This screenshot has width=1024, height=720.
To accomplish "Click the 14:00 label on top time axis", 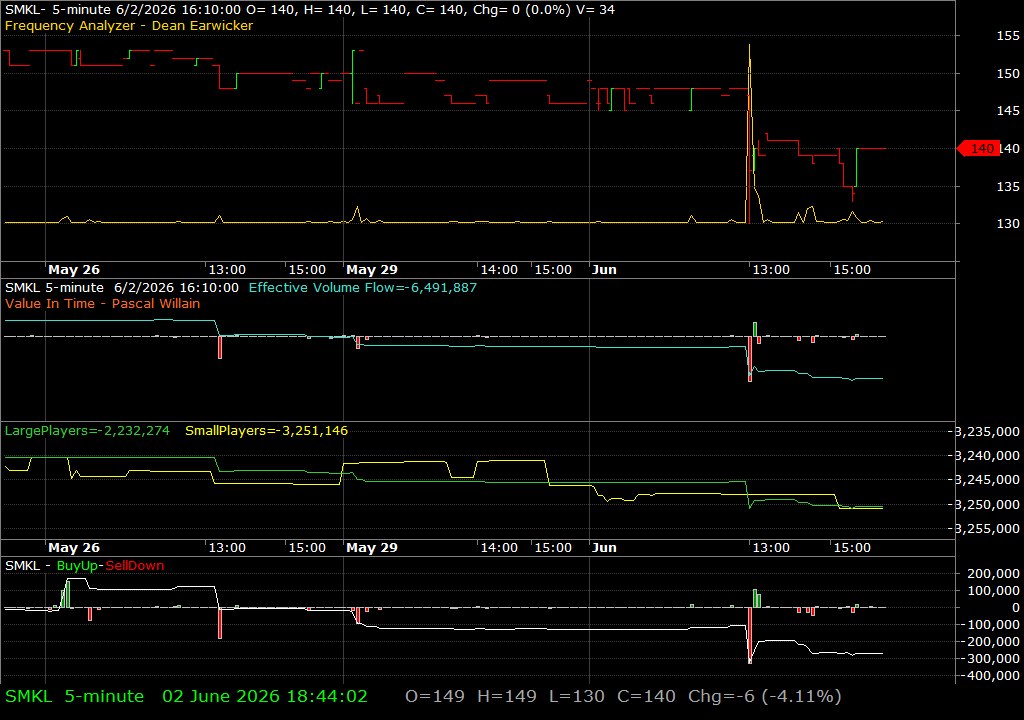I will (x=499, y=269).
